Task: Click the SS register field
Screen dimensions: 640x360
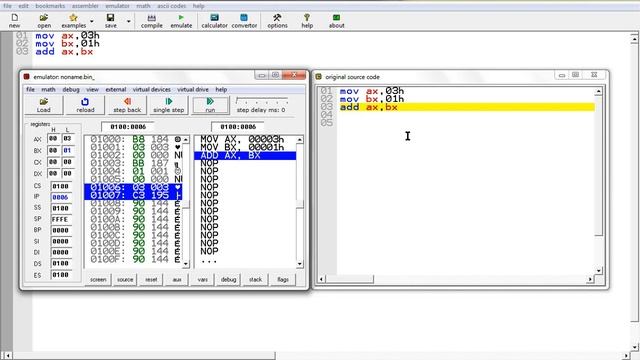Action: click(61, 208)
